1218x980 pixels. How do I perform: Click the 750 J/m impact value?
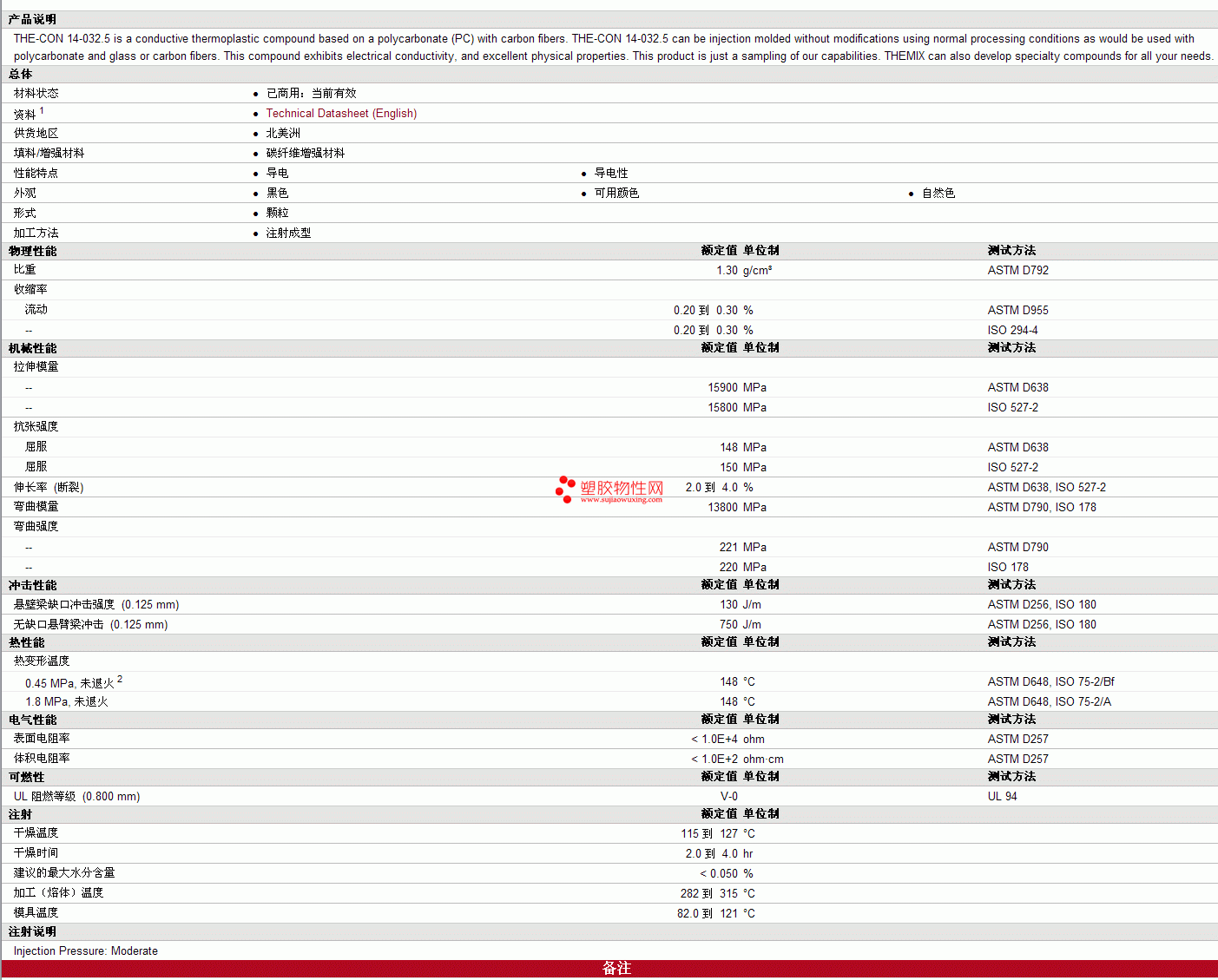pos(741,625)
